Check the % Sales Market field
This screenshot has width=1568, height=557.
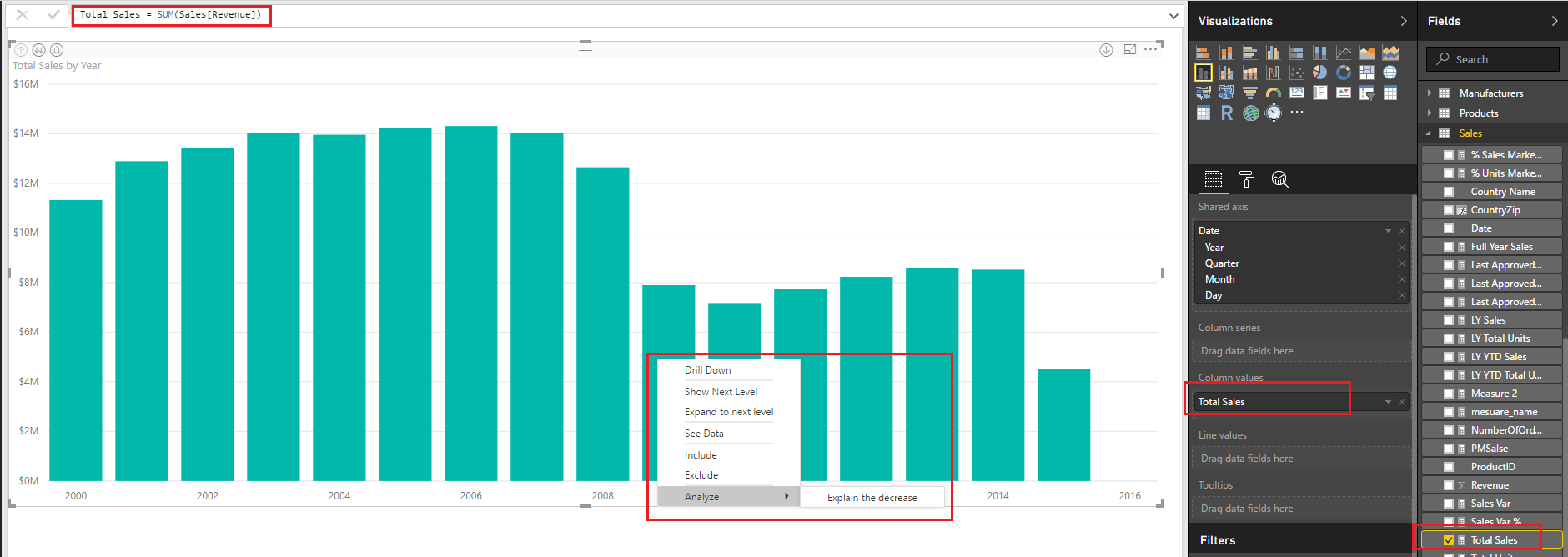[x=1449, y=155]
